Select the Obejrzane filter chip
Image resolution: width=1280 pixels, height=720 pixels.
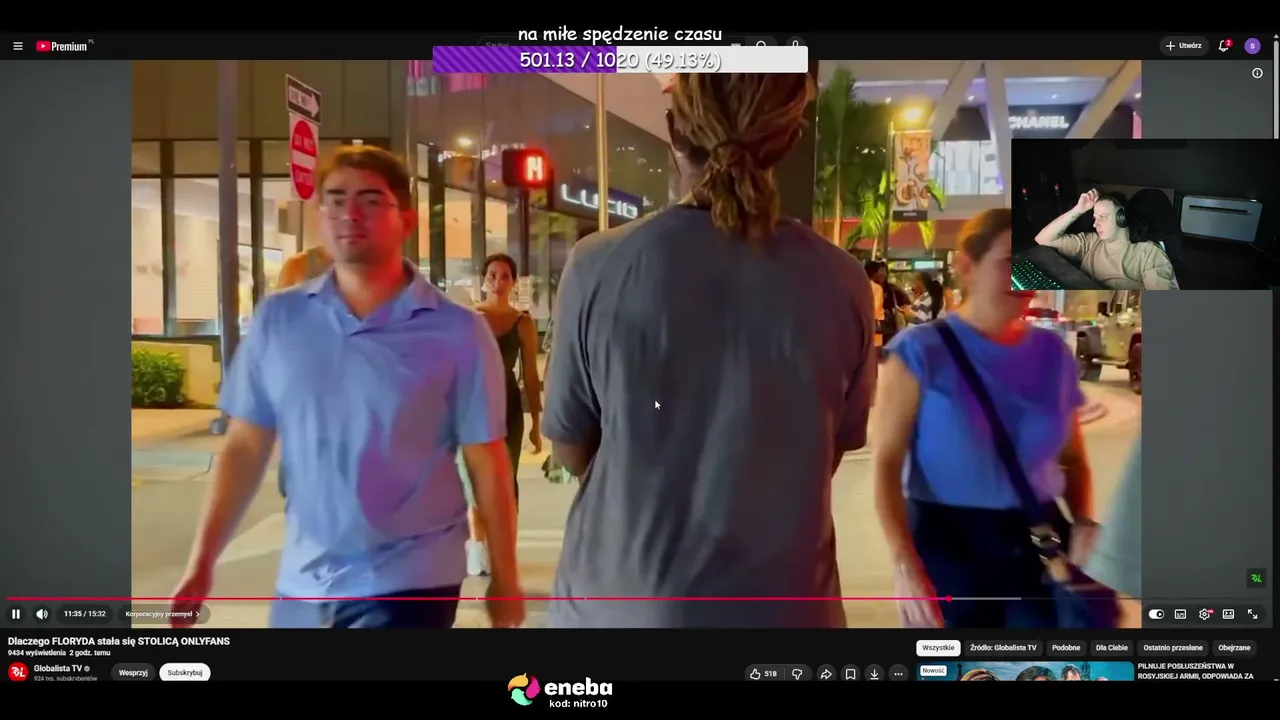(1234, 648)
